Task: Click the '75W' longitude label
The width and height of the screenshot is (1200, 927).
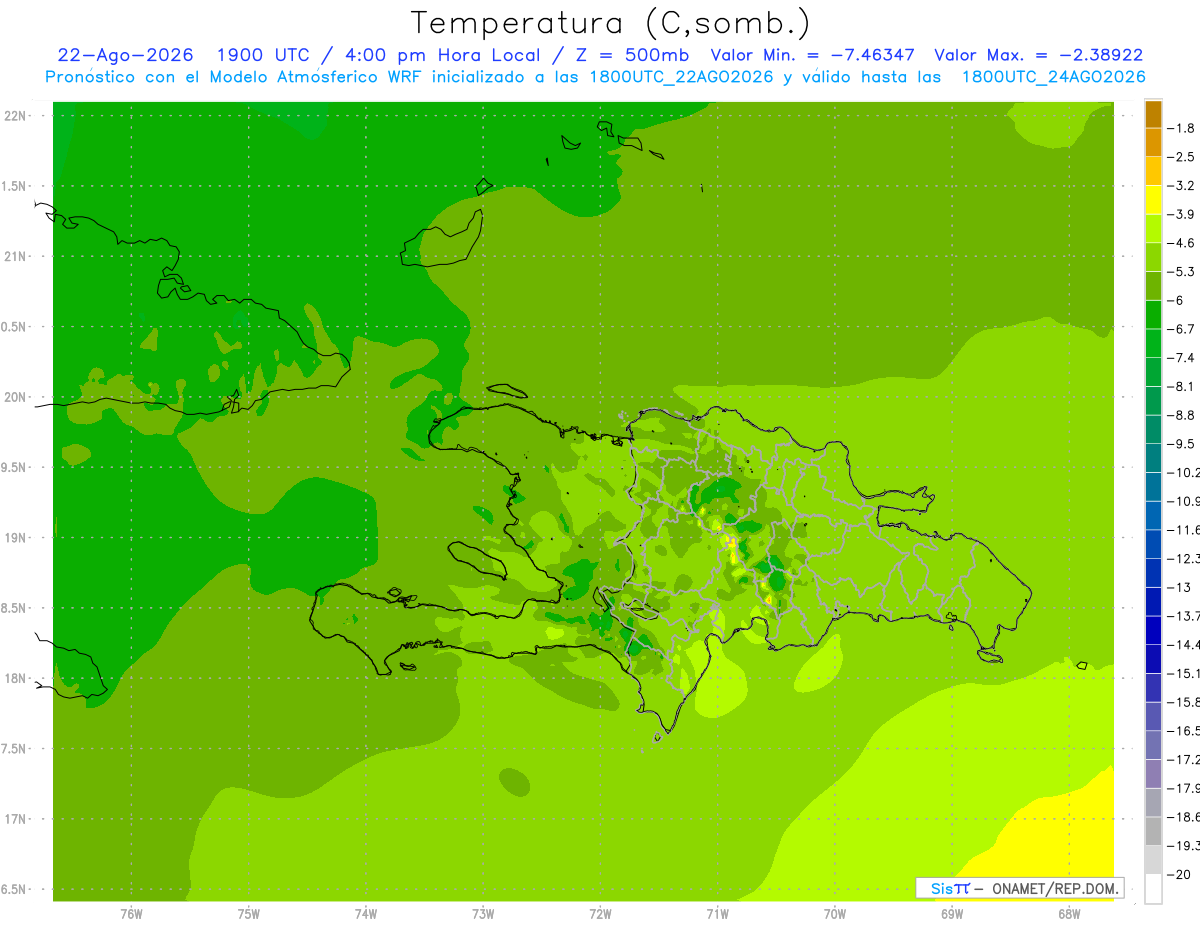Action: 249,914
